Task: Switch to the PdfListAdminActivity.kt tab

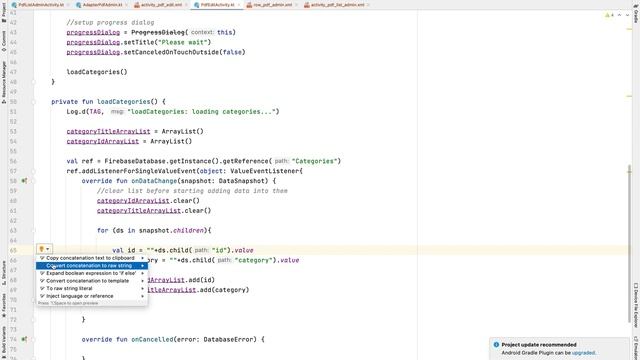Action: (41, 5)
